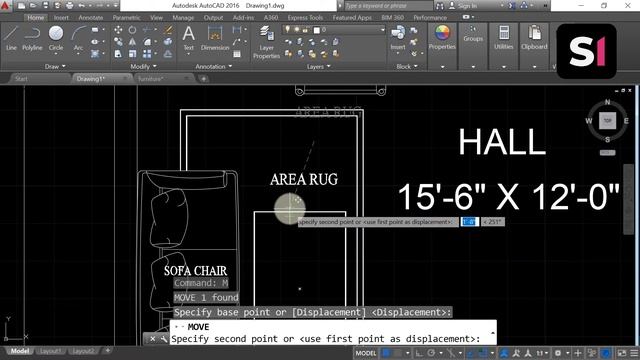Select the Scale tool in Modify panel
This screenshot has height=360, width=640.
click(132, 53)
